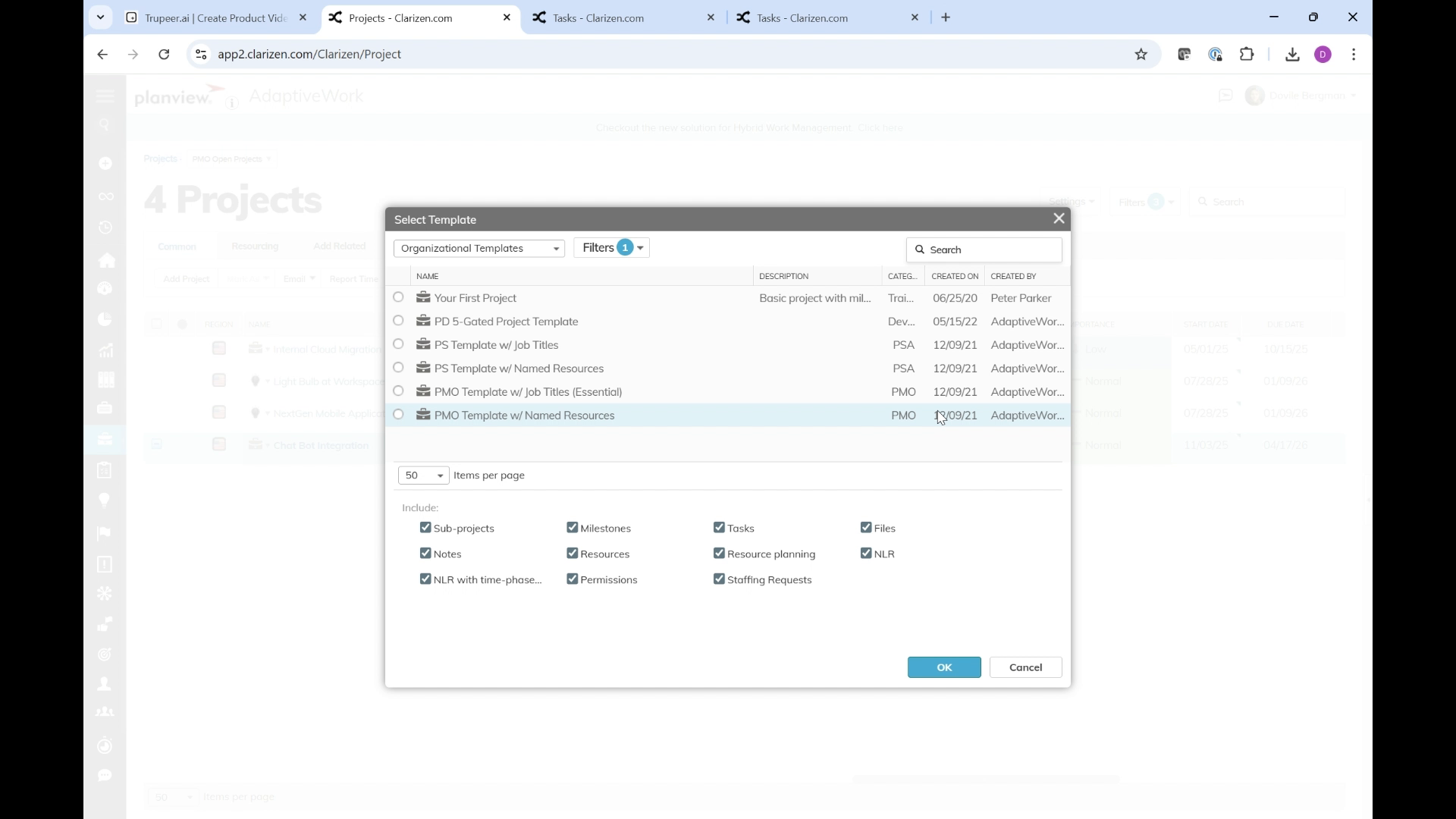Viewport: 1456px width, 819px height.
Task: Open the lightbulb ideas icon in sidebar
Action: [104, 500]
